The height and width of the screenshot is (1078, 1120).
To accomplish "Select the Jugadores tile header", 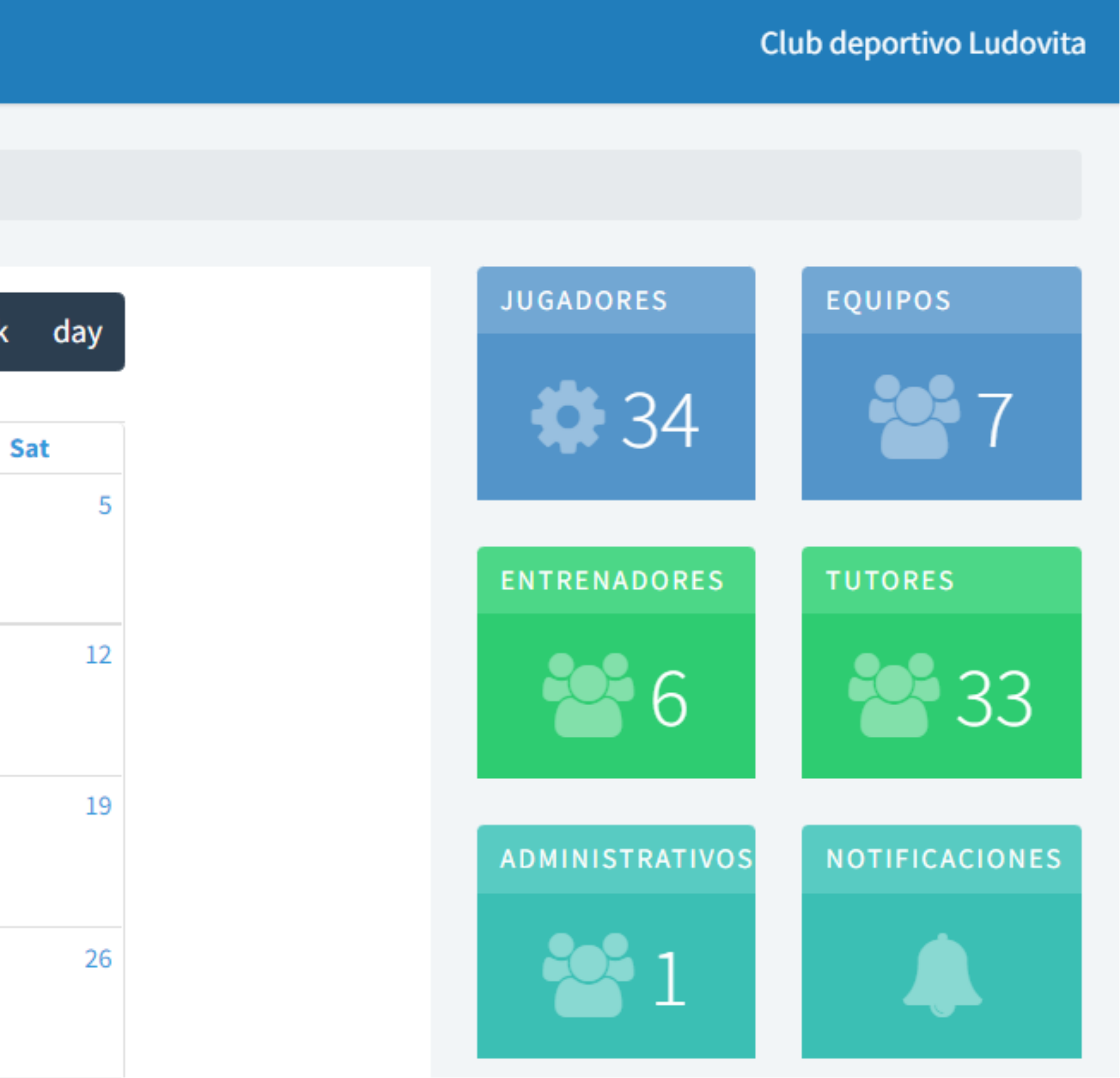I will (x=584, y=301).
